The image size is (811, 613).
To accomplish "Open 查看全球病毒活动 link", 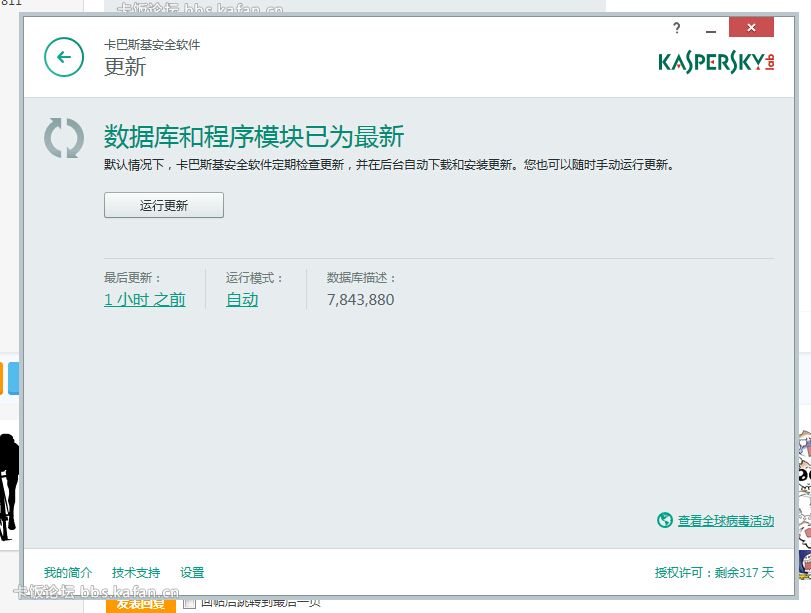I will click(x=726, y=520).
